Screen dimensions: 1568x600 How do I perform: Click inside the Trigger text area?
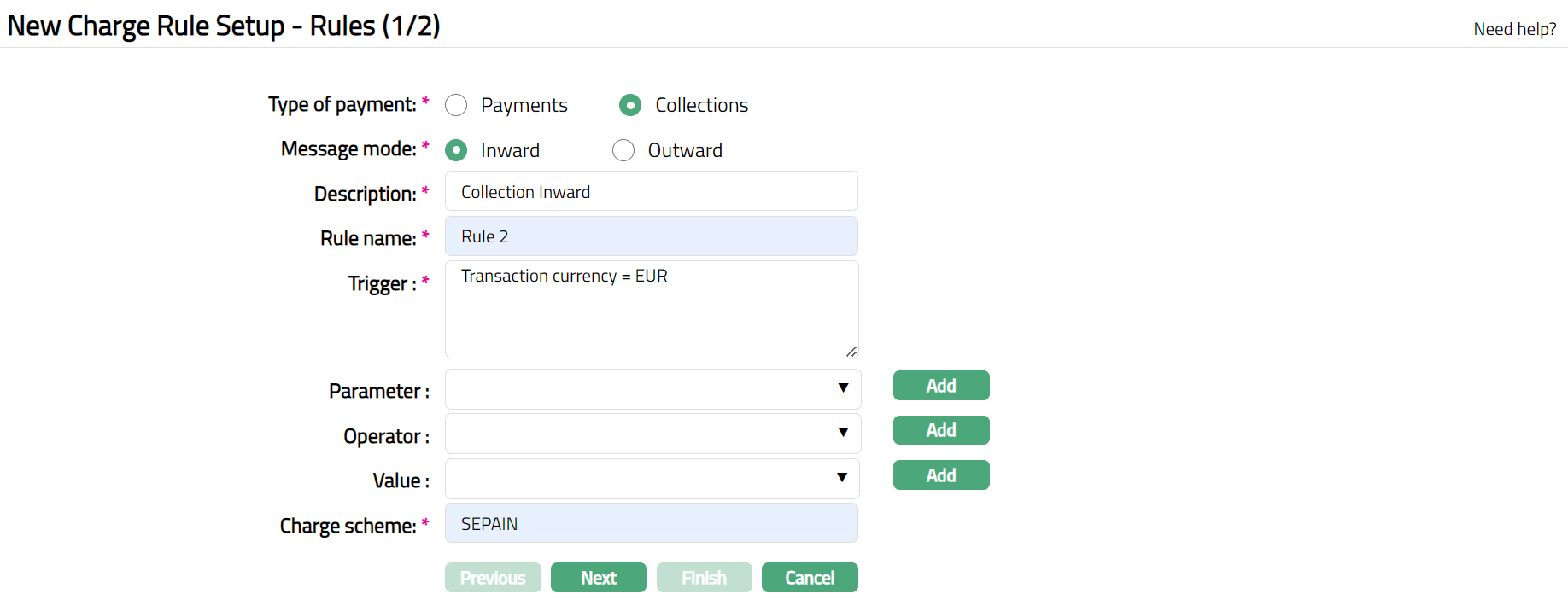[x=651, y=309]
